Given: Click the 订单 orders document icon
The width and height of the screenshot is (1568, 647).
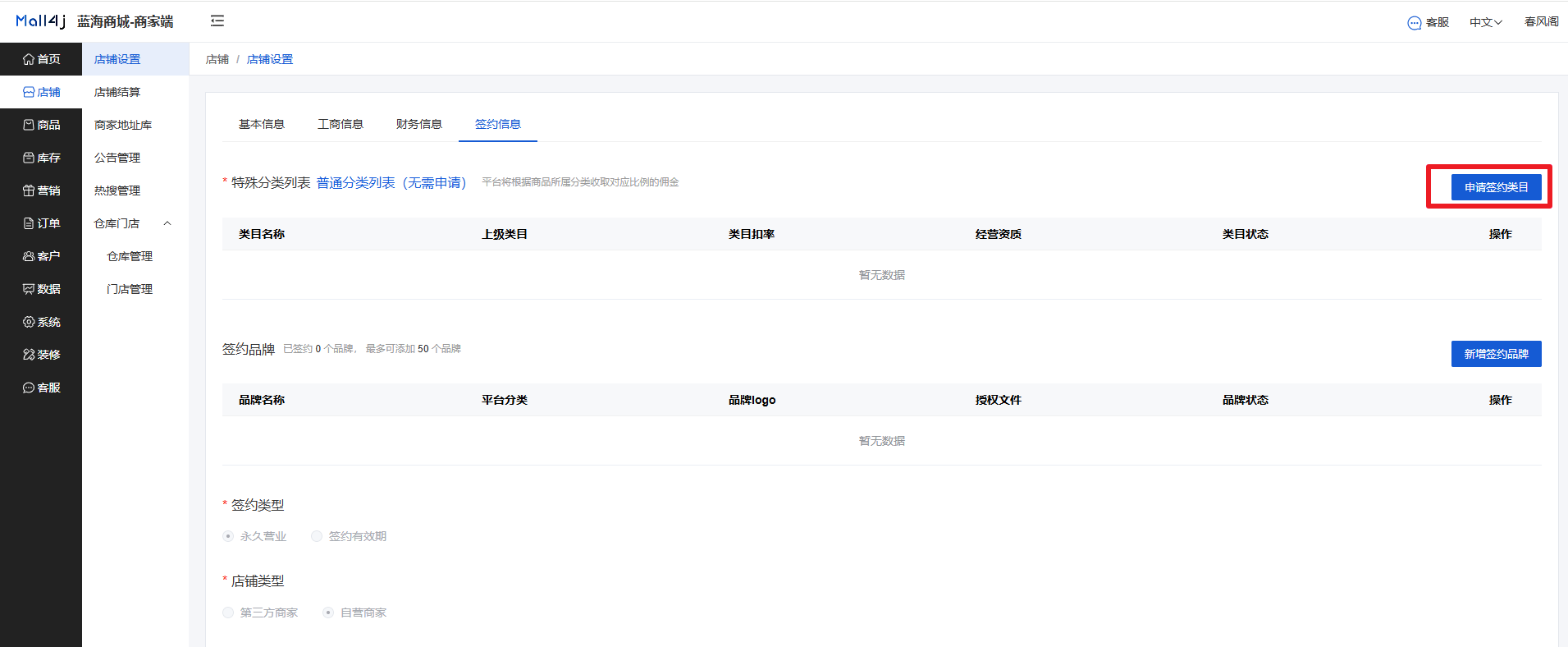Looking at the screenshot, I should point(29,223).
